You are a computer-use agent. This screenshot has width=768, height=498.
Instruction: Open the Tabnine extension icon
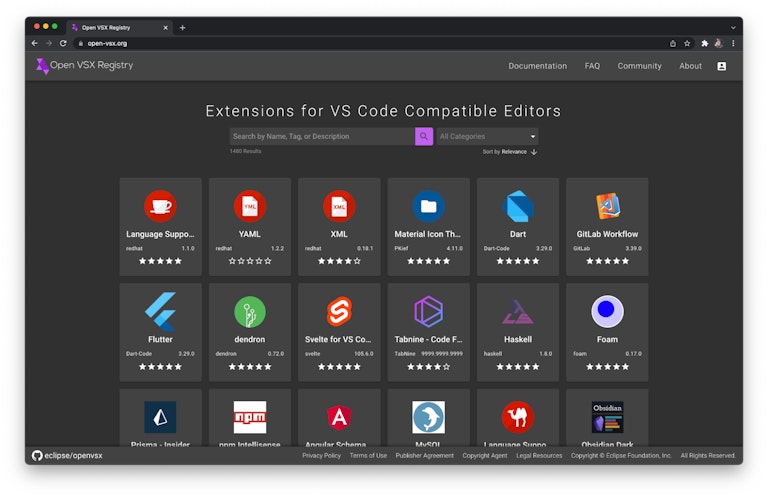point(428,311)
